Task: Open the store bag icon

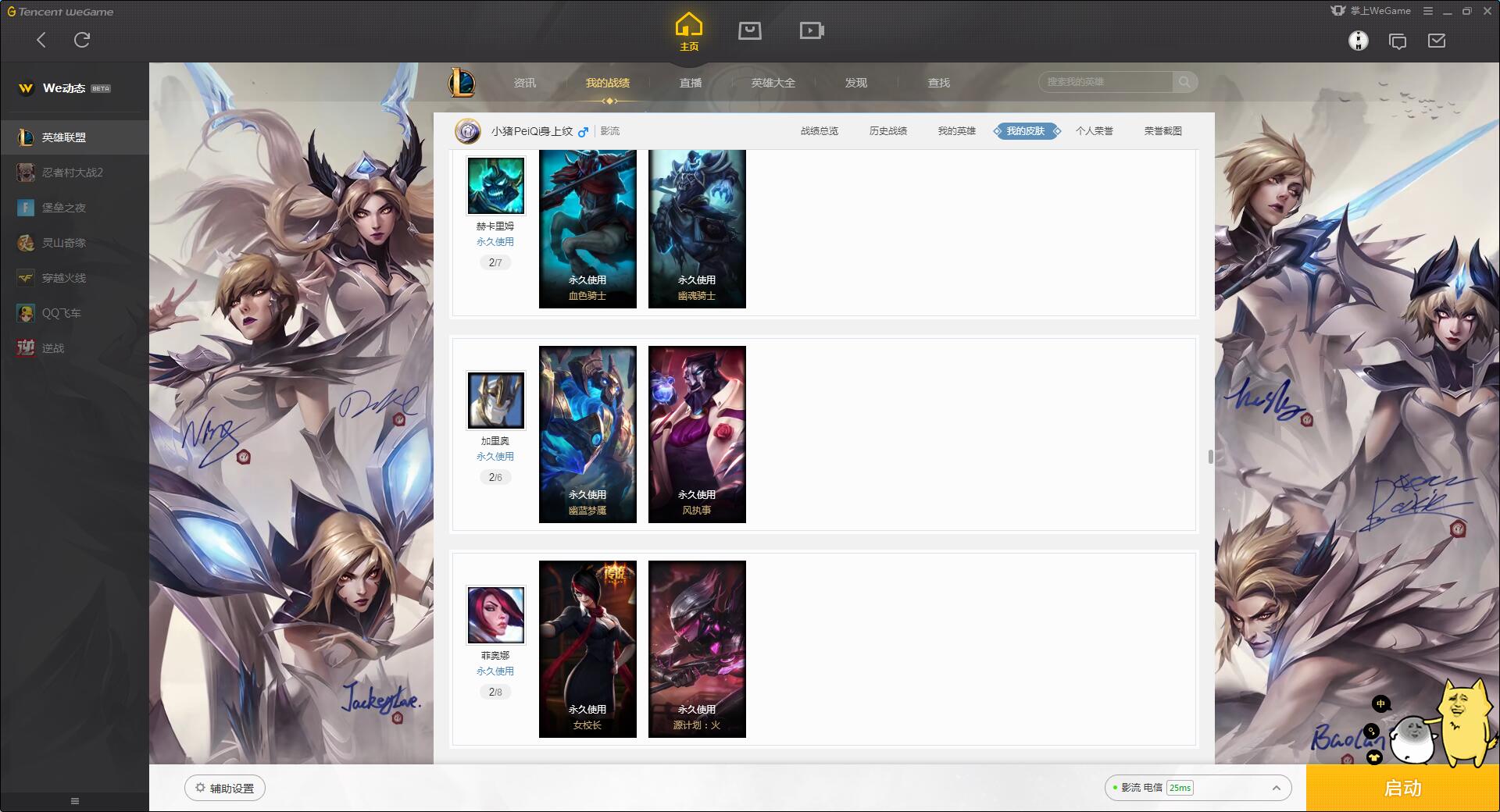Action: (x=750, y=30)
